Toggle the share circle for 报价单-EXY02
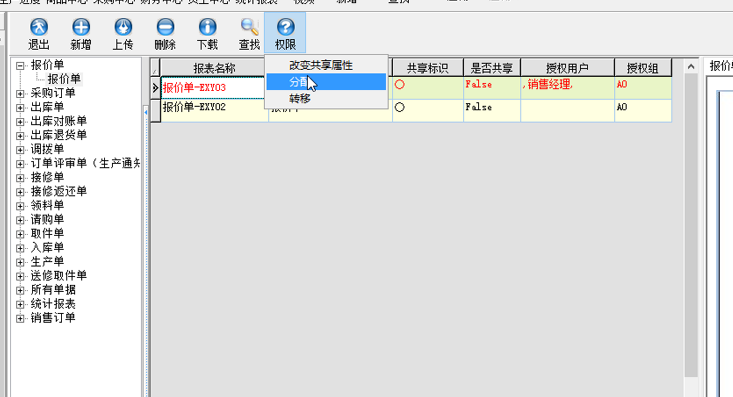 [399, 107]
